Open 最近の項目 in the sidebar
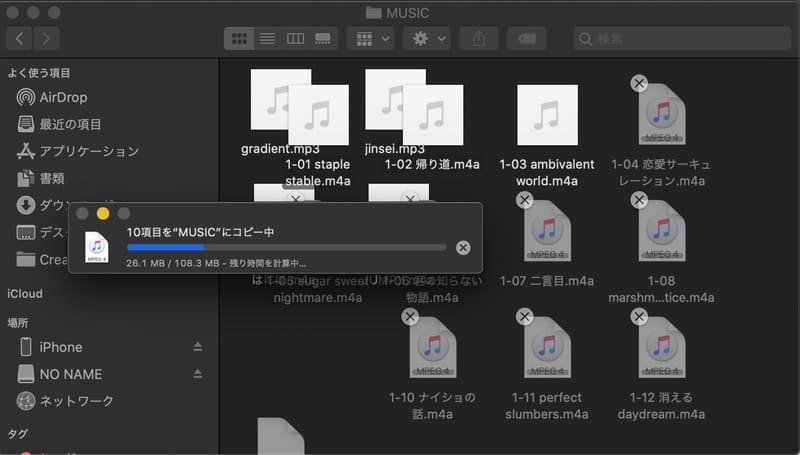The height and width of the screenshot is (455, 800). tap(70, 124)
